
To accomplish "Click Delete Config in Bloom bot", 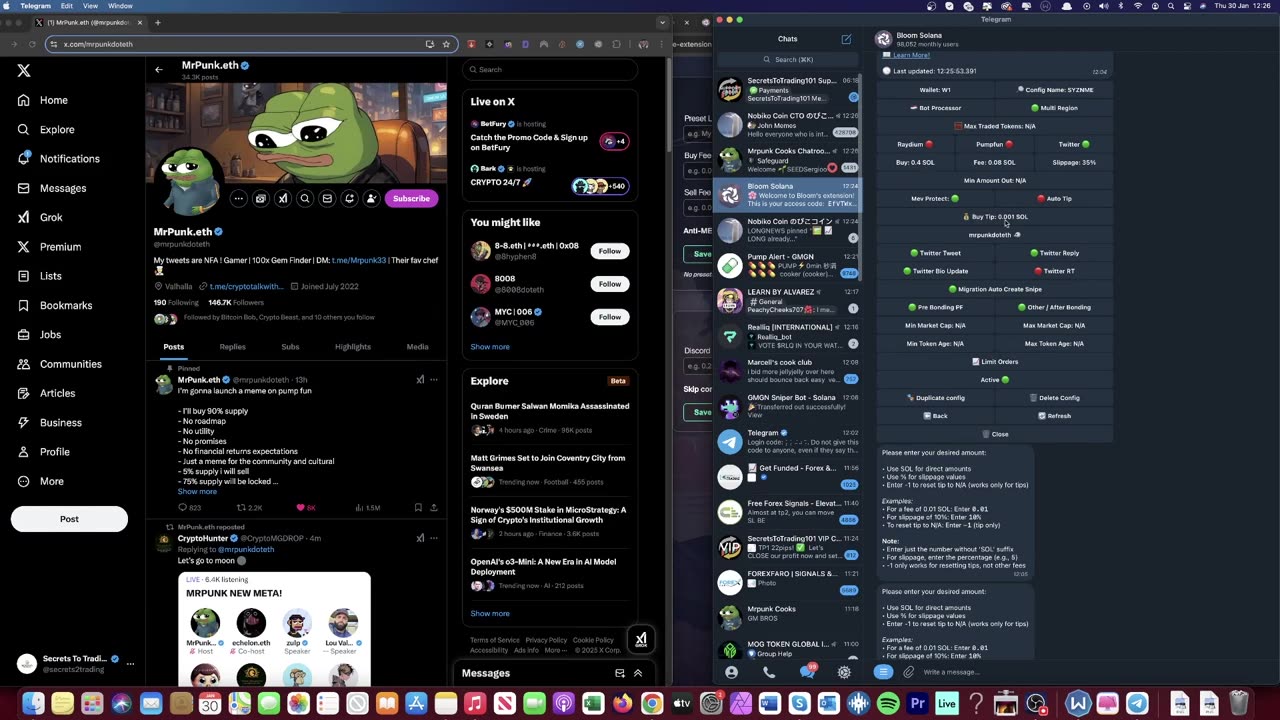I will point(1055,398).
